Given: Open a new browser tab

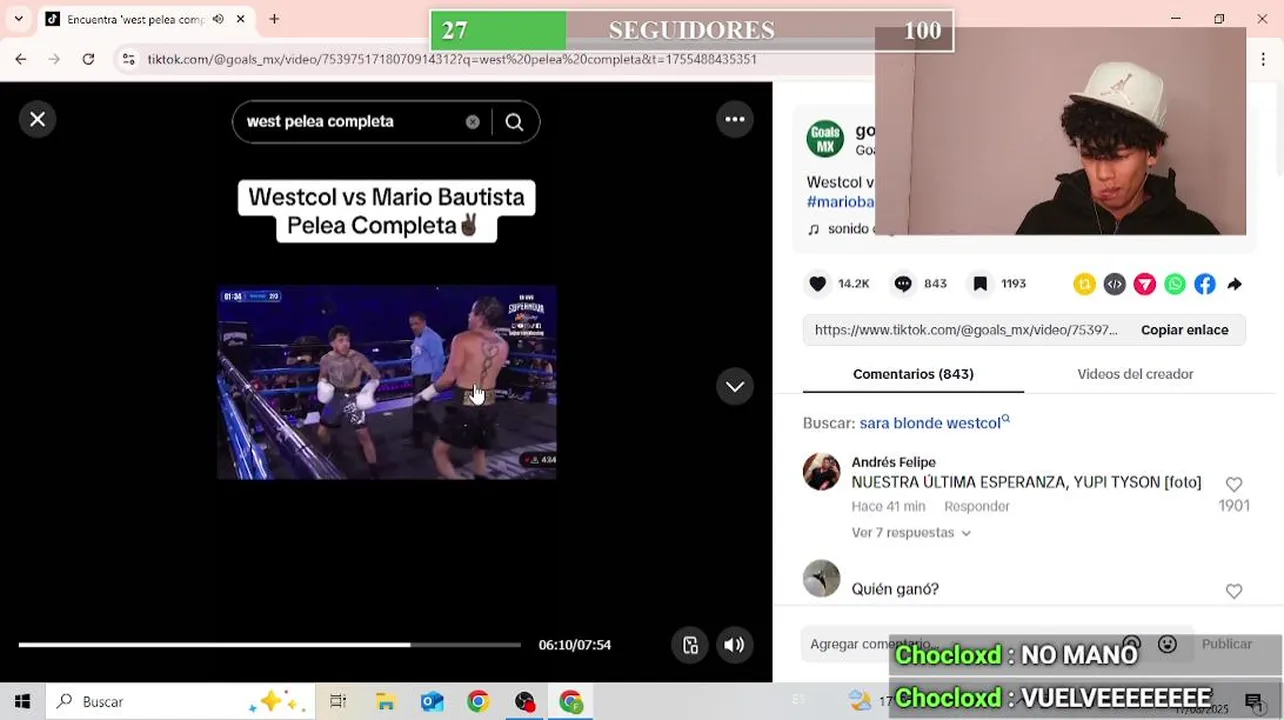Looking at the screenshot, I should coord(274,19).
